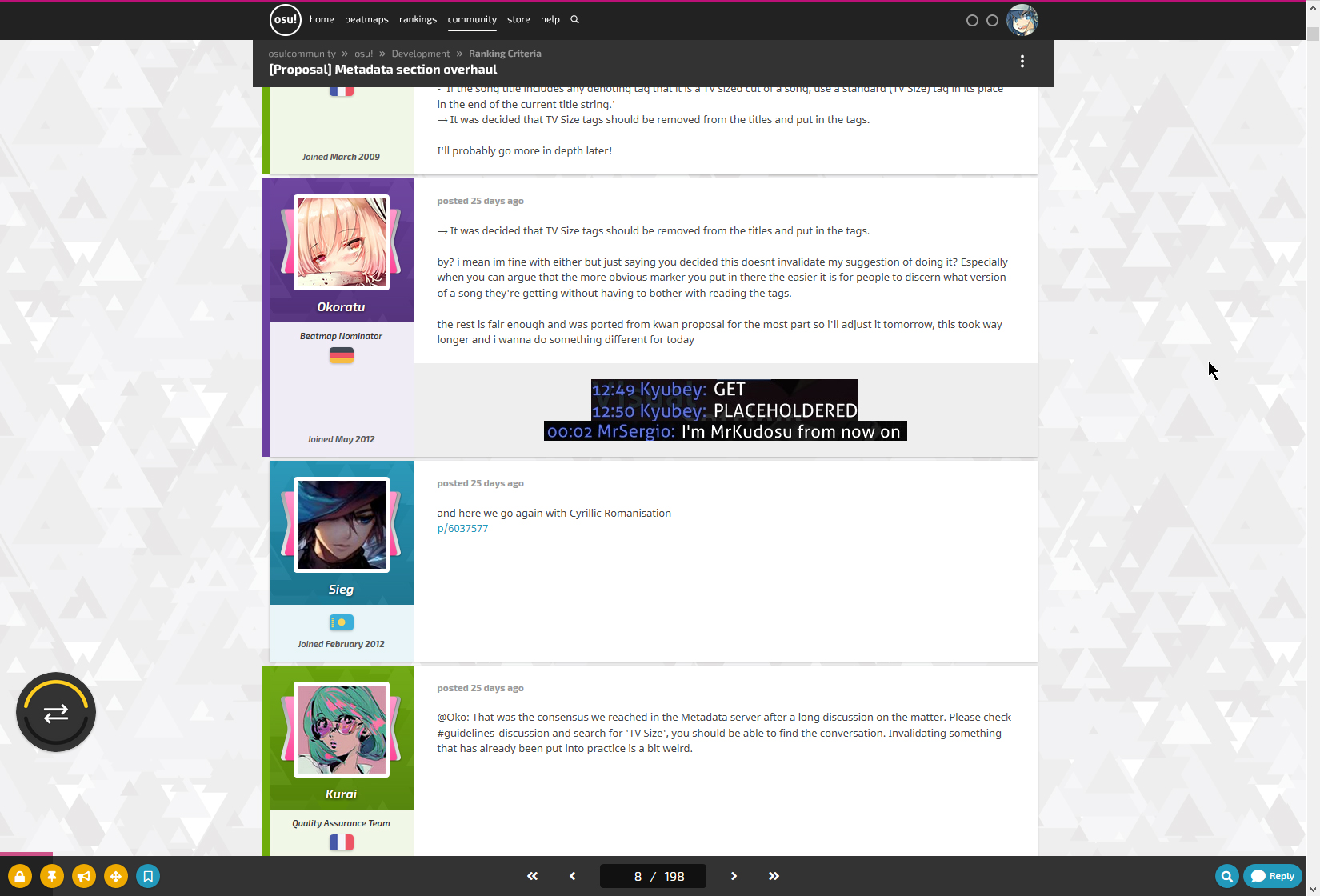Click Sieg's posted 25 days ago timestamp
The width and height of the screenshot is (1320, 896).
coord(480,483)
